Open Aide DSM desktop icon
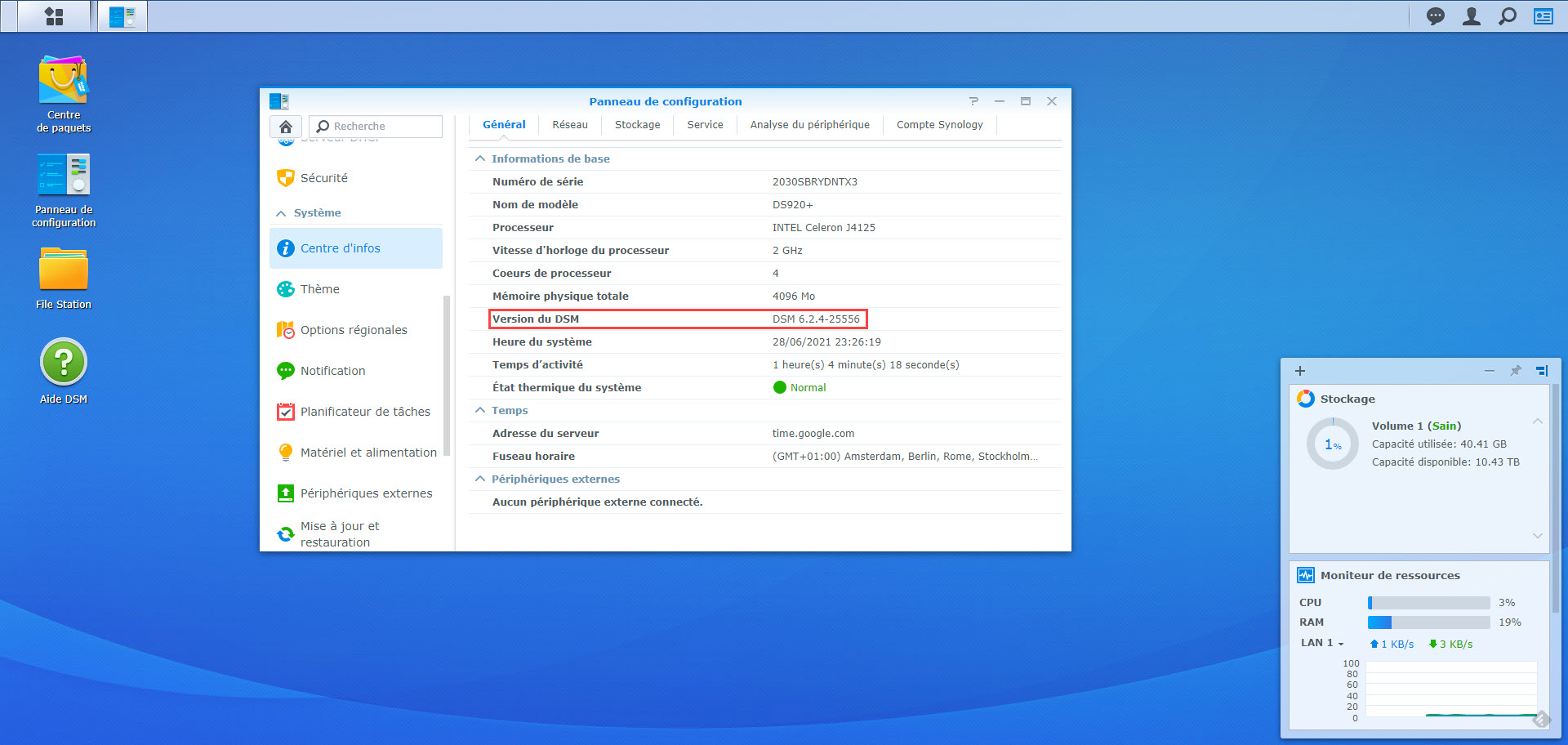The height and width of the screenshot is (745, 1568). 64,372
